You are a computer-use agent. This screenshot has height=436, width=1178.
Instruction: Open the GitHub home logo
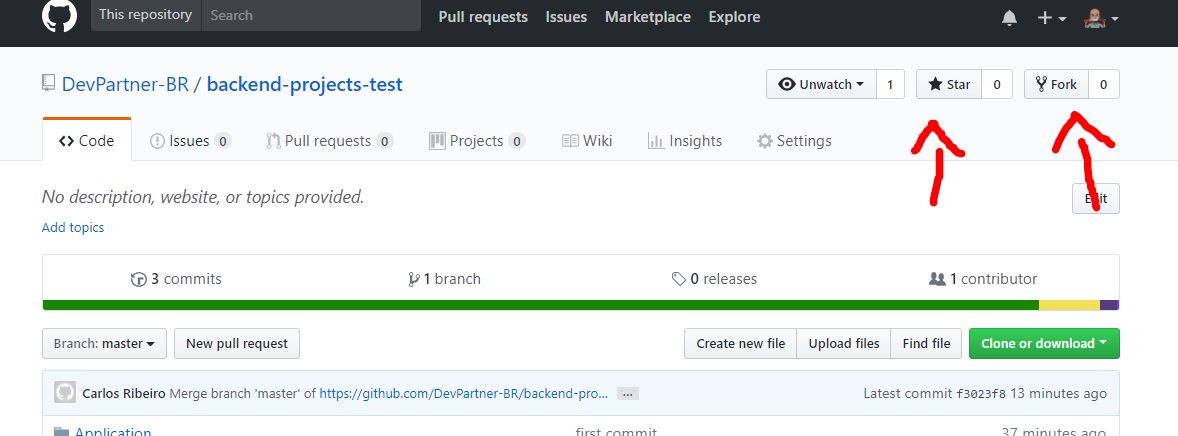[x=59, y=15]
